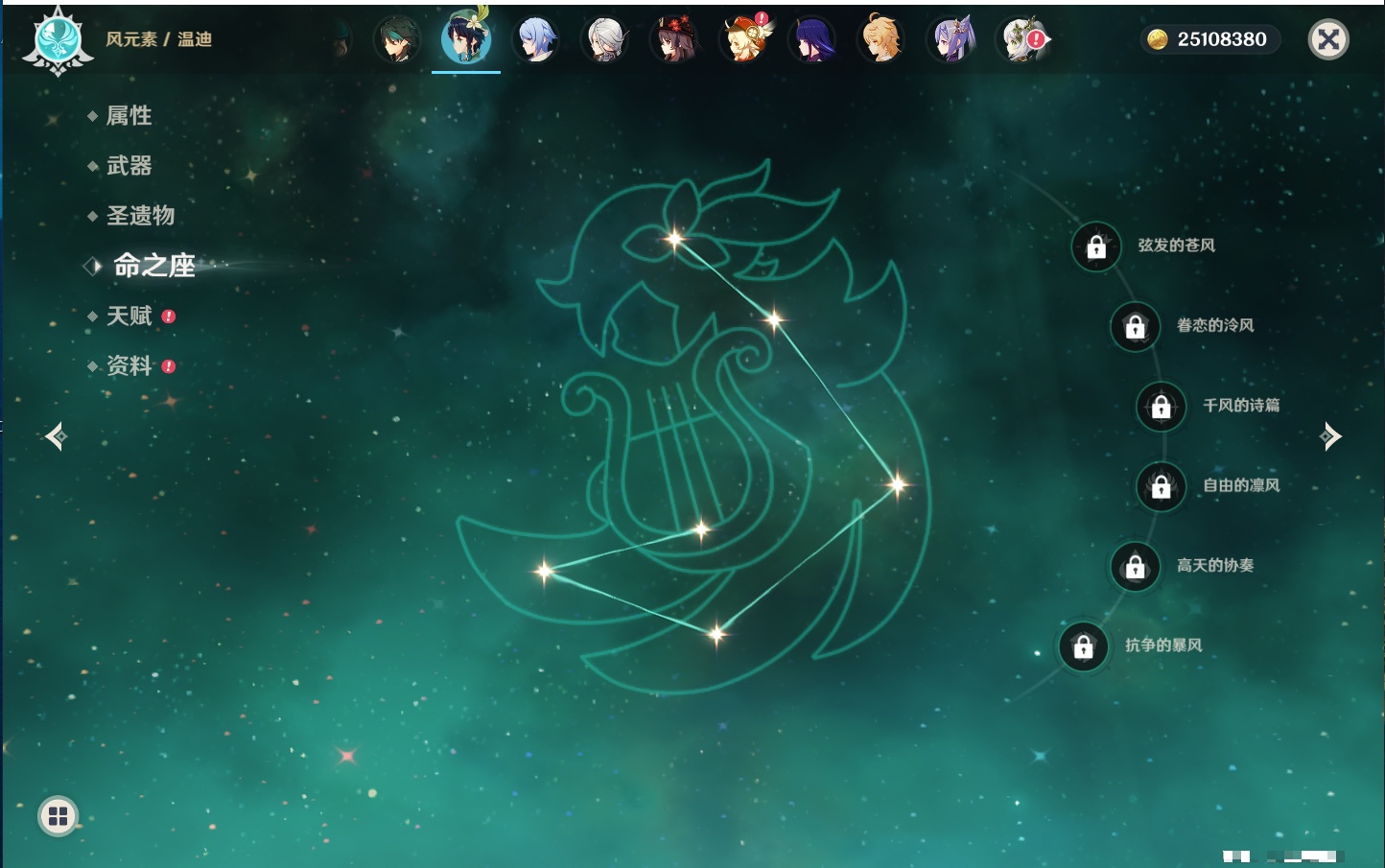The height and width of the screenshot is (868, 1385).
Task: Select the white-haired avatar with green leaf
Action: (1022, 40)
